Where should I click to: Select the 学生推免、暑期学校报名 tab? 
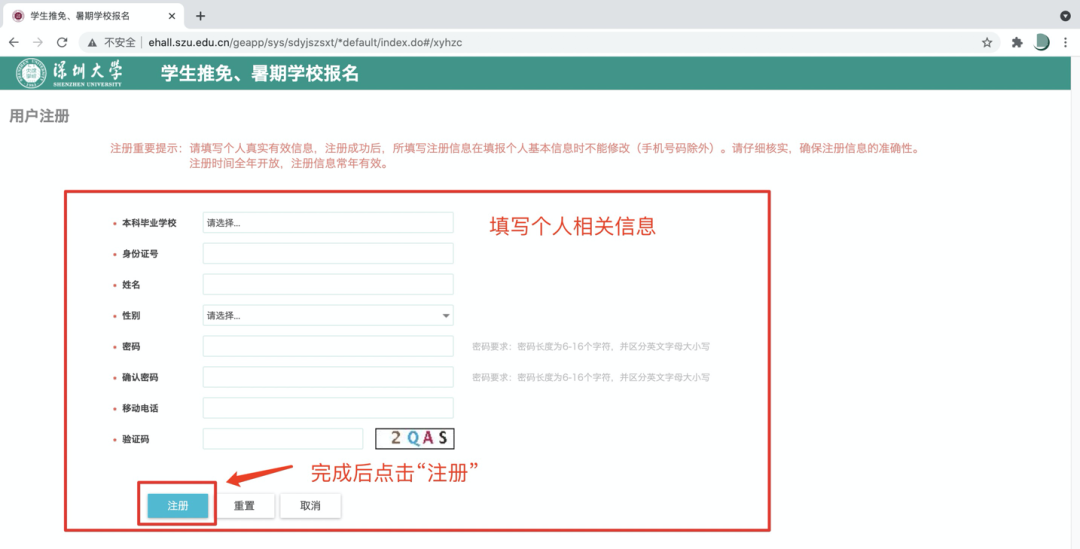pos(85,16)
